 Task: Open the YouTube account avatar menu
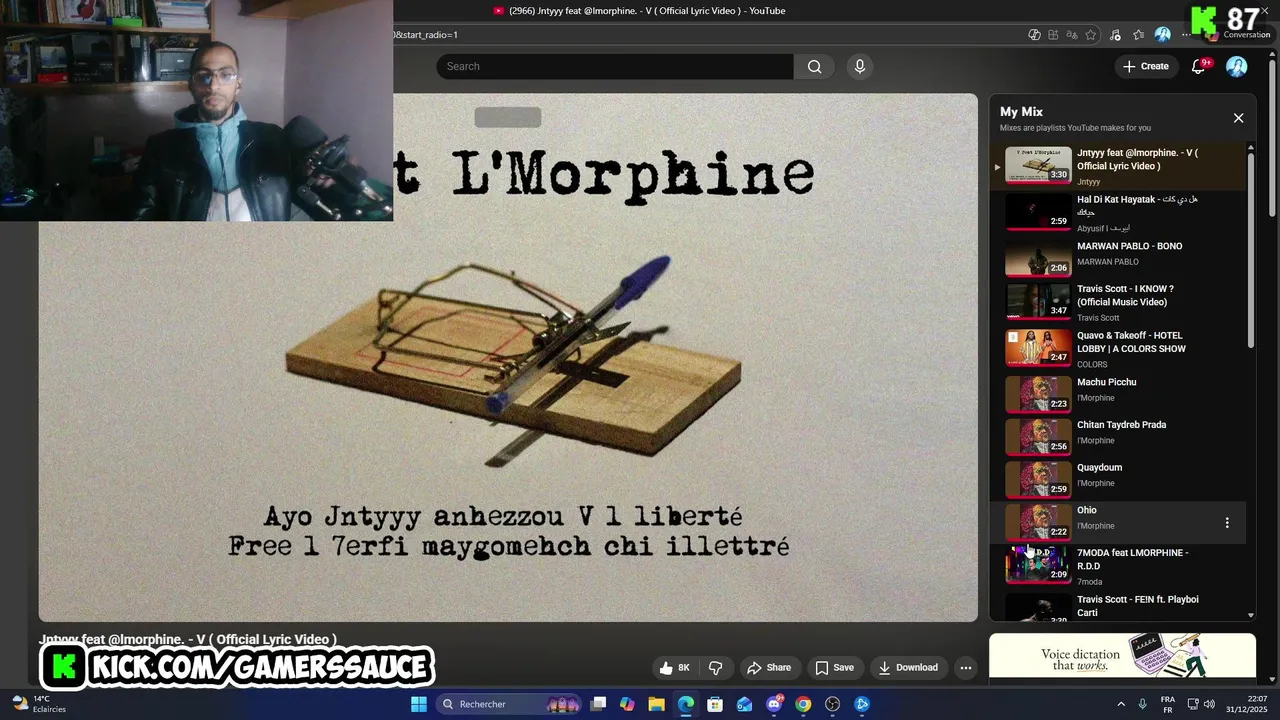click(1237, 66)
